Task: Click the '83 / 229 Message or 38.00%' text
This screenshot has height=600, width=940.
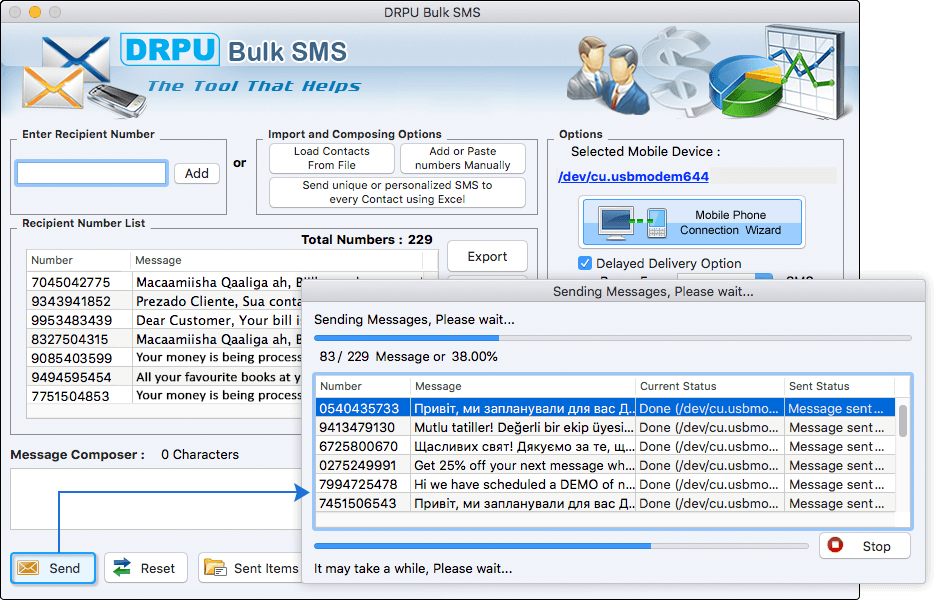Action: coord(408,357)
